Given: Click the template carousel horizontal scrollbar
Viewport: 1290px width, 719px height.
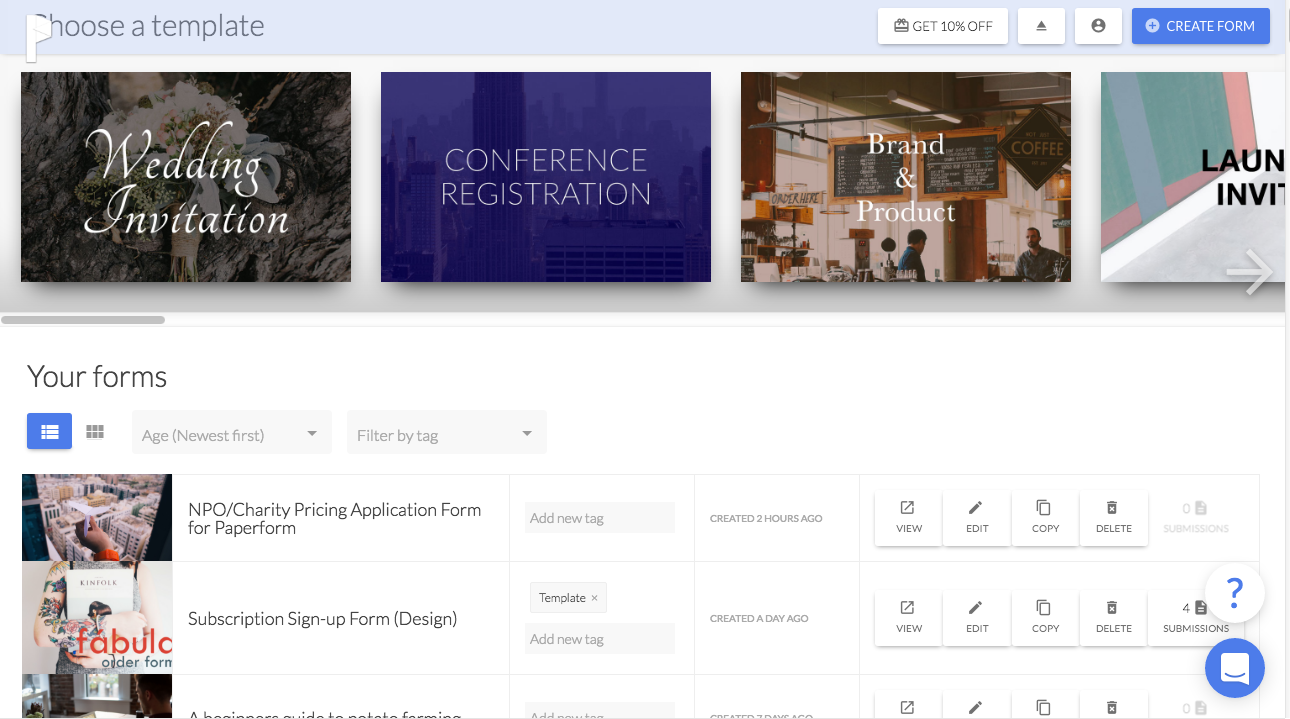Looking at the screenshot, I should click(x=83, y=320).
